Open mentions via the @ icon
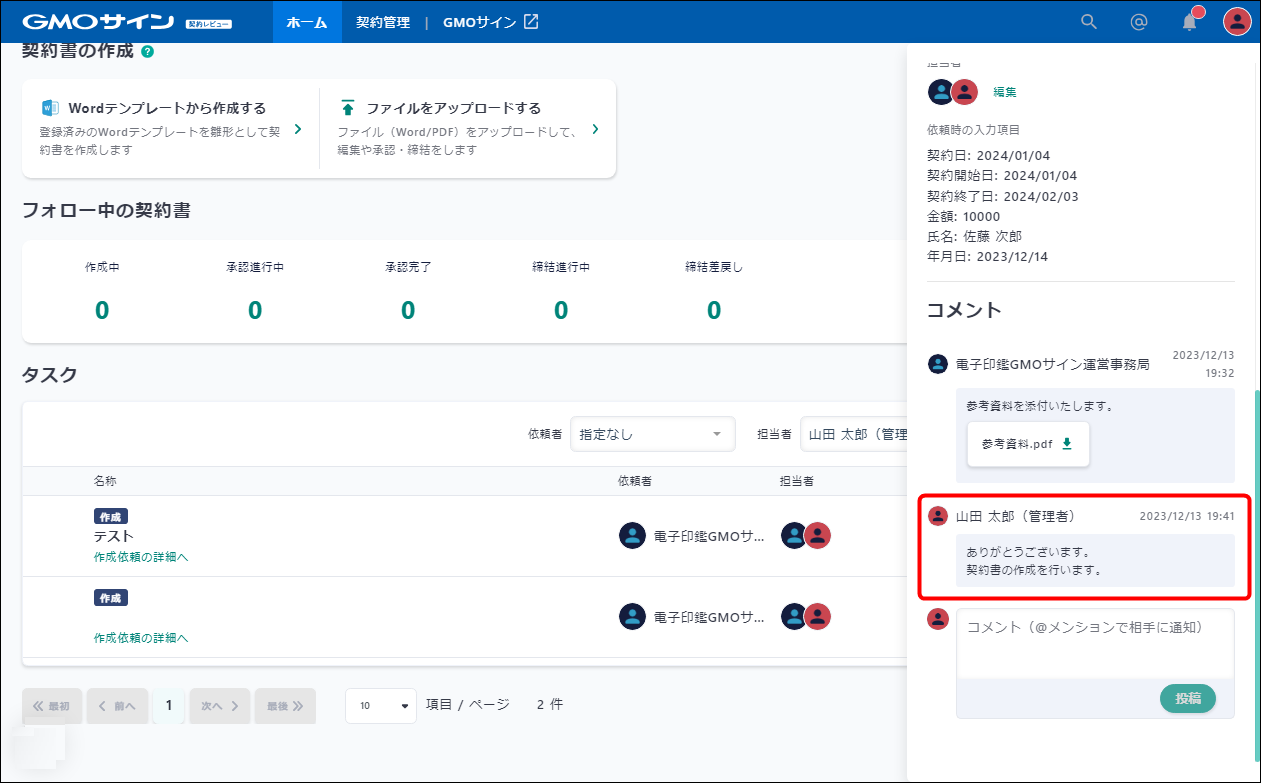 pyautogui.click(x=1138, y=22)
